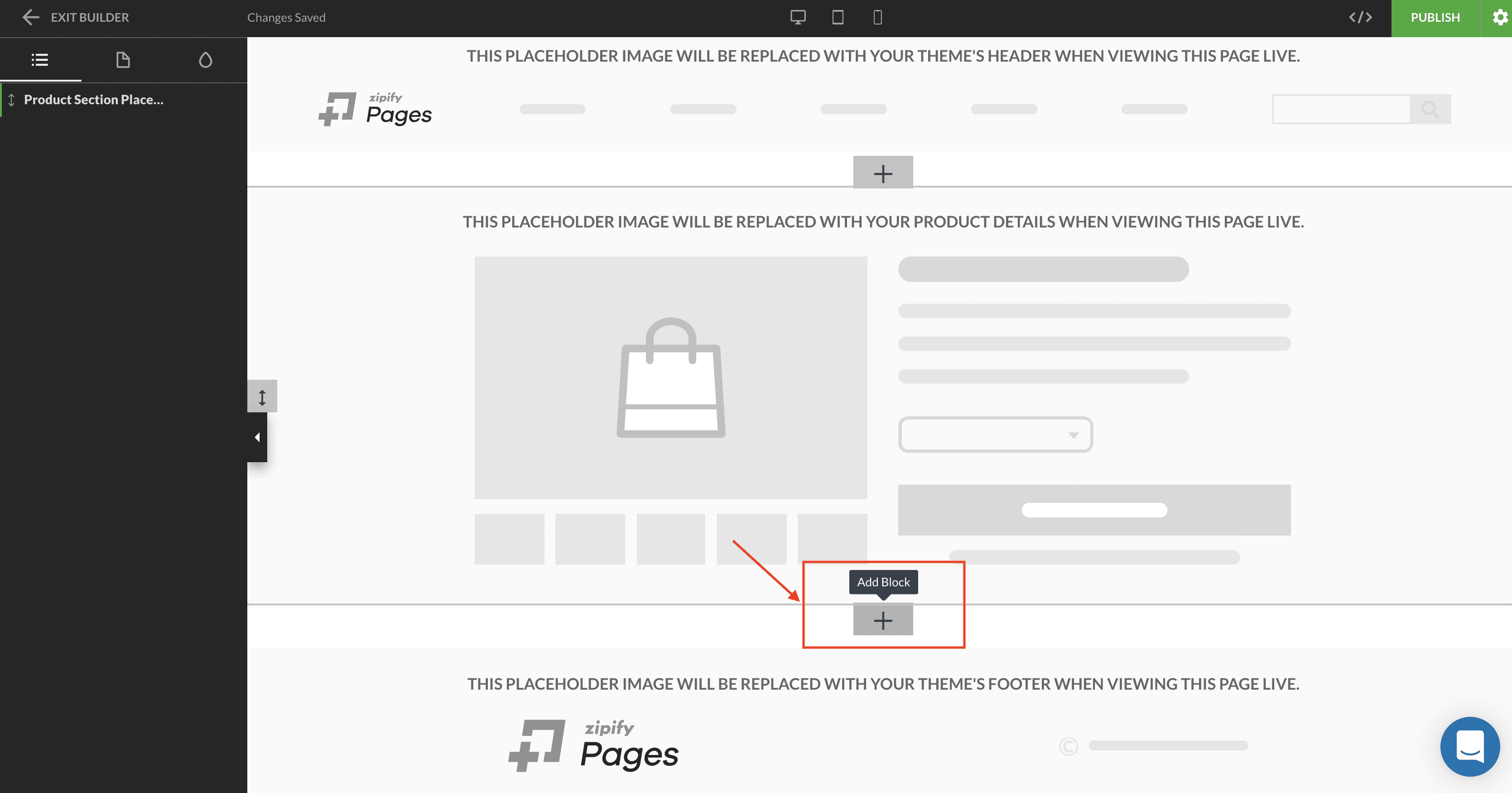Open the page document tab
The image size is (1512, 793).
click(x=123, y=60)
